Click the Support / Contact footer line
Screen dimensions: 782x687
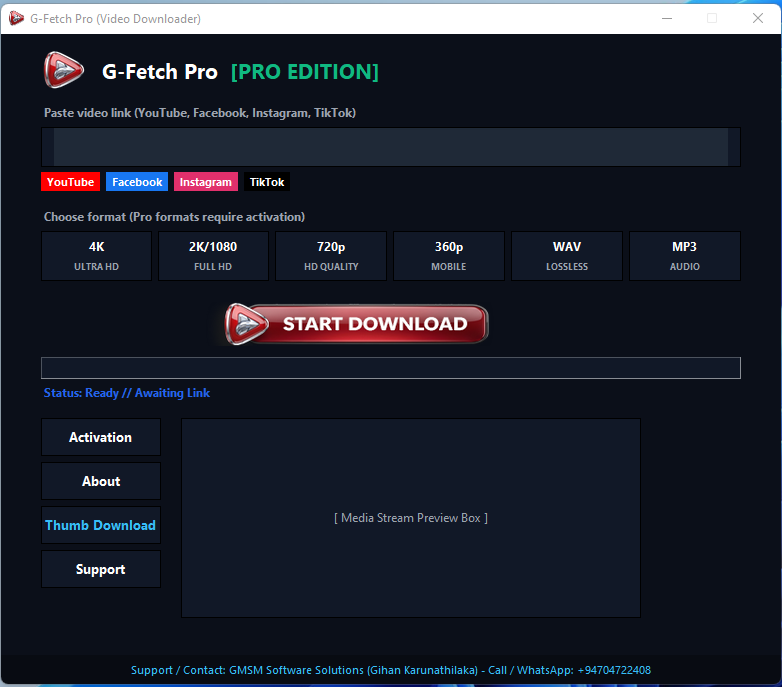click(x=391, y=670)
